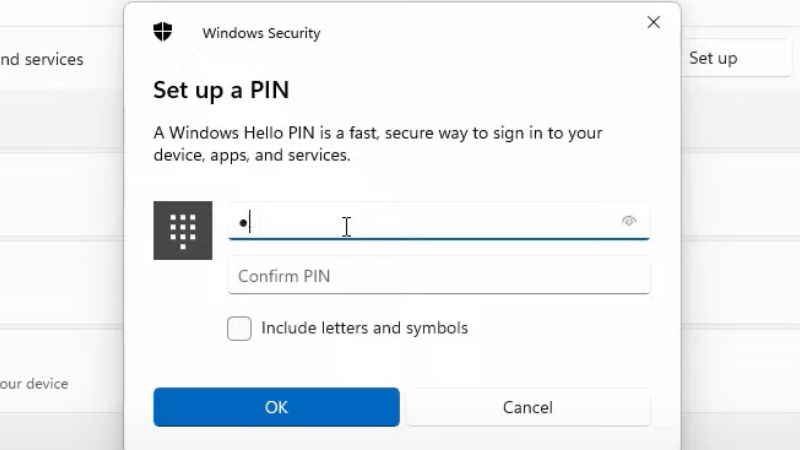This screenshot has width=800, height=450.
Task: Click the "Windows Security" title text
Action: [x=261, y=33]
